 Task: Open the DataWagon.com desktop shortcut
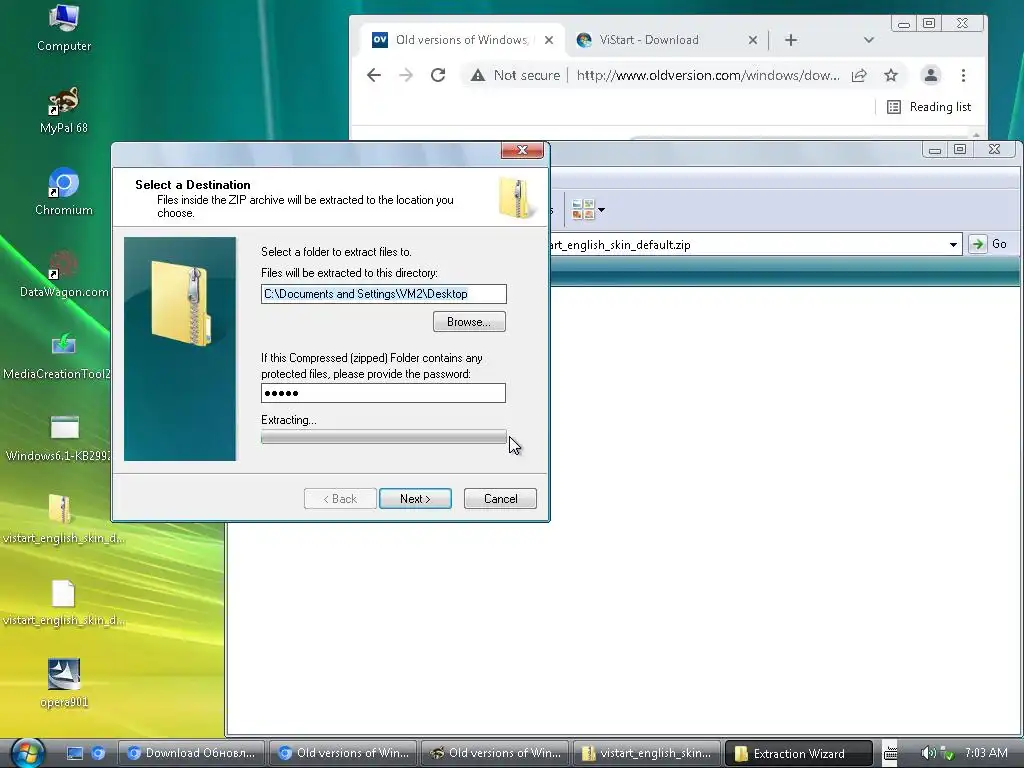tap(63, 274)
